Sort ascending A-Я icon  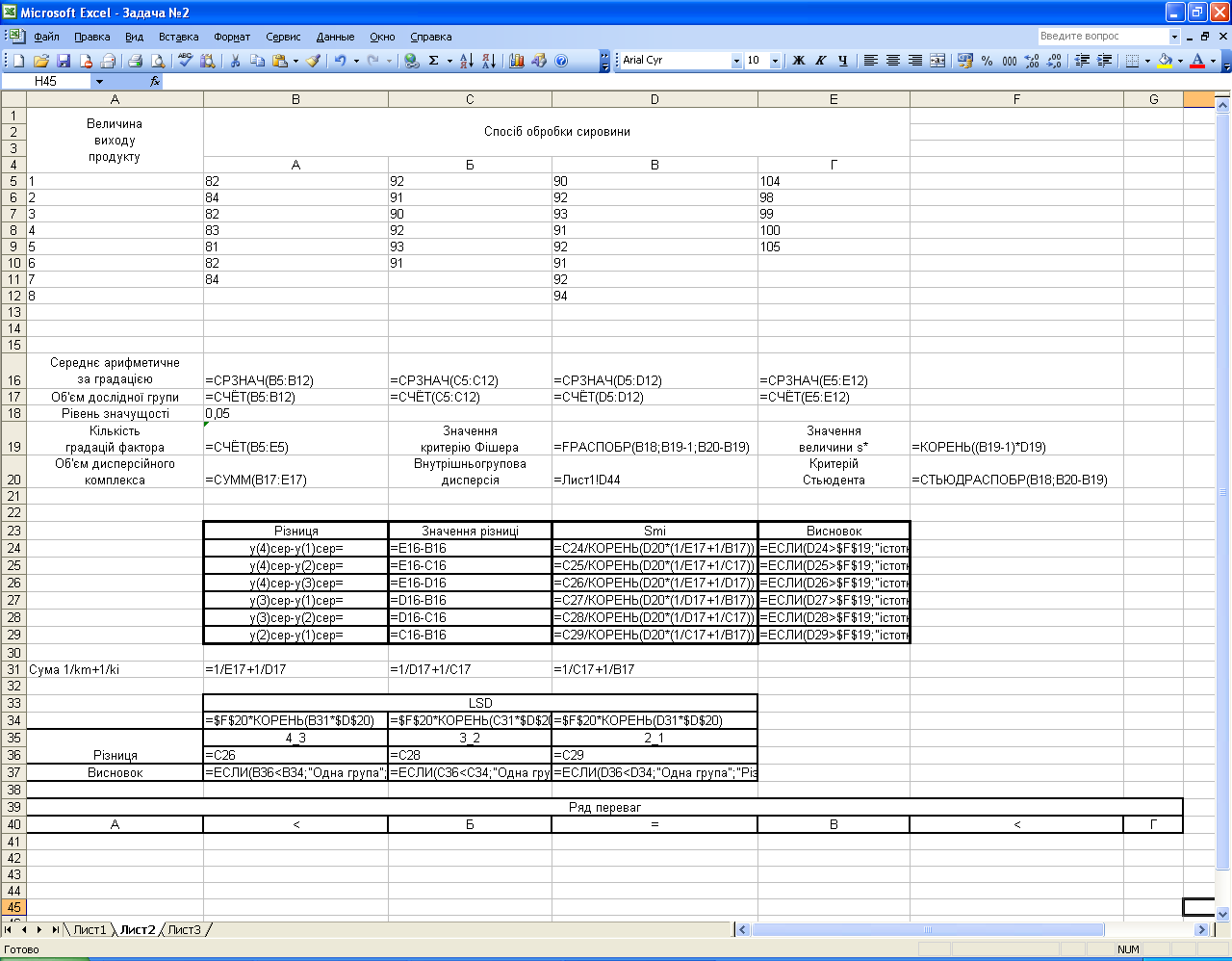click(467, 61)
